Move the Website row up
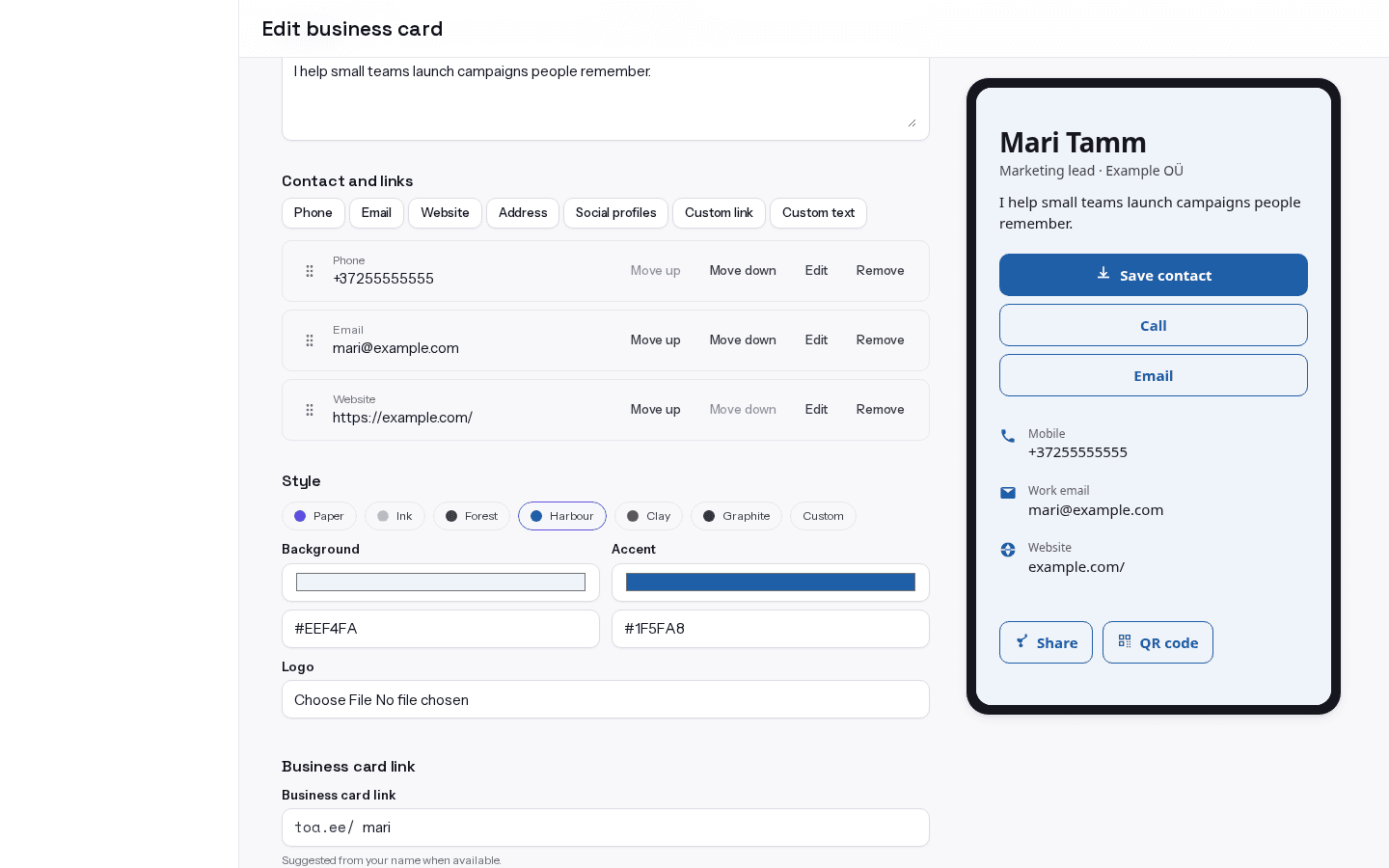This screenshot has width=1389, height=868. click(x=656, y=410)
